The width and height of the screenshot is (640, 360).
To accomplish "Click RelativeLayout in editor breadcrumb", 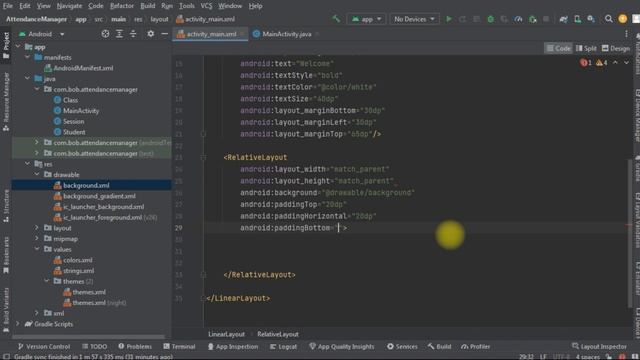I will pos(278,334).
